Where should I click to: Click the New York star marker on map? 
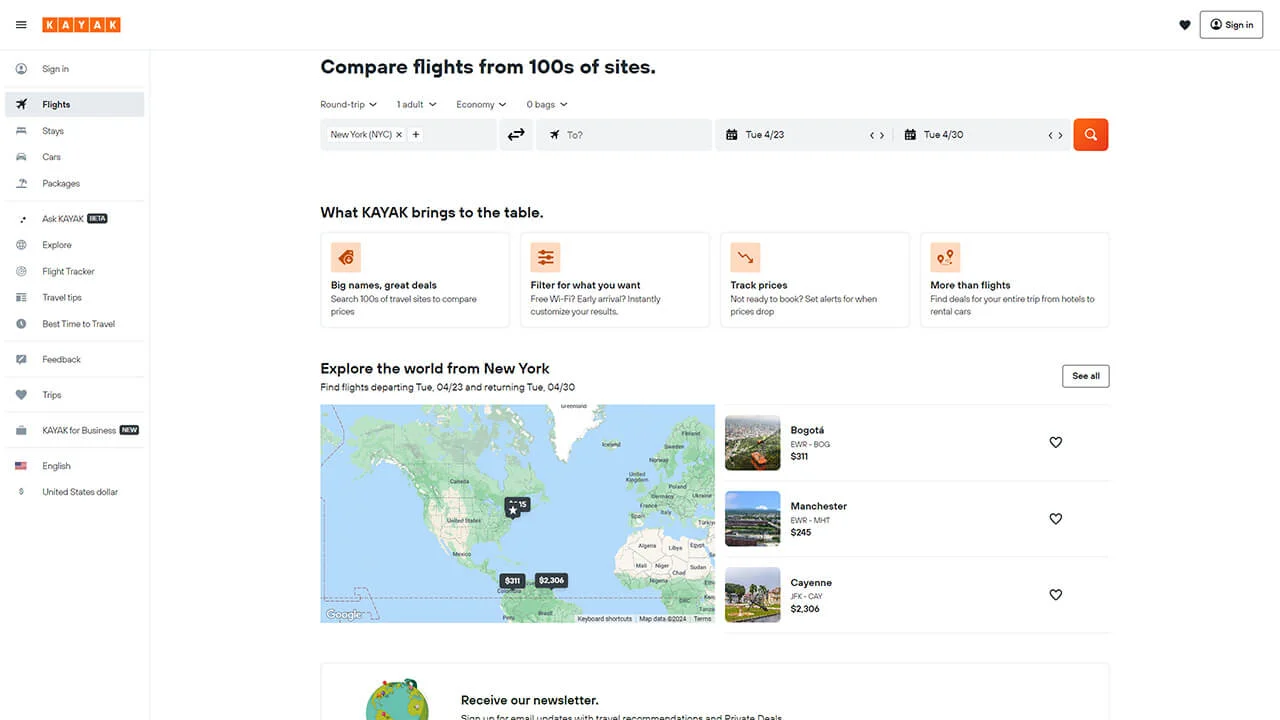click(513, 510)
